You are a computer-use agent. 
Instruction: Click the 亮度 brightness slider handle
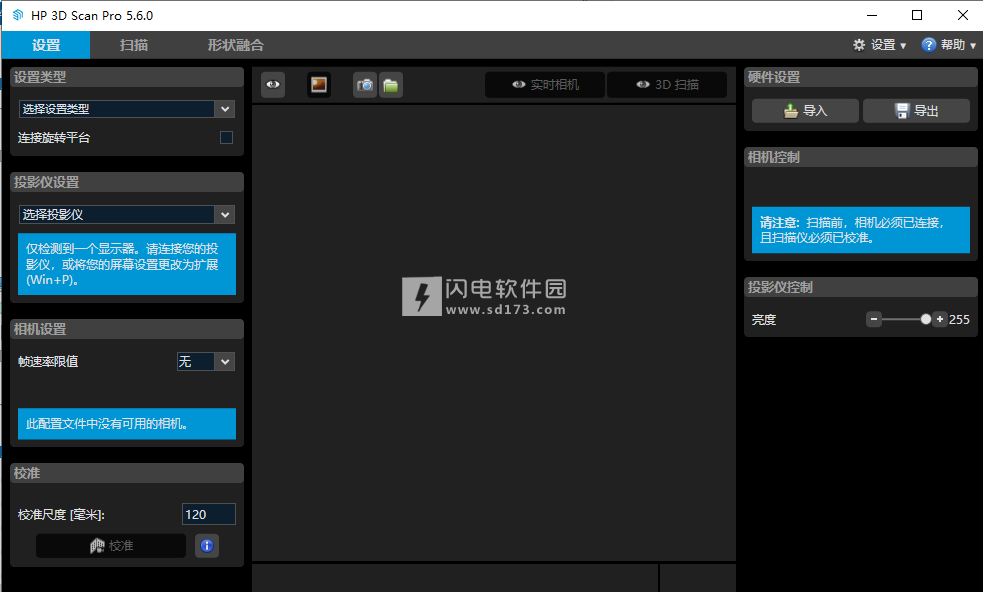click(925, 319)
